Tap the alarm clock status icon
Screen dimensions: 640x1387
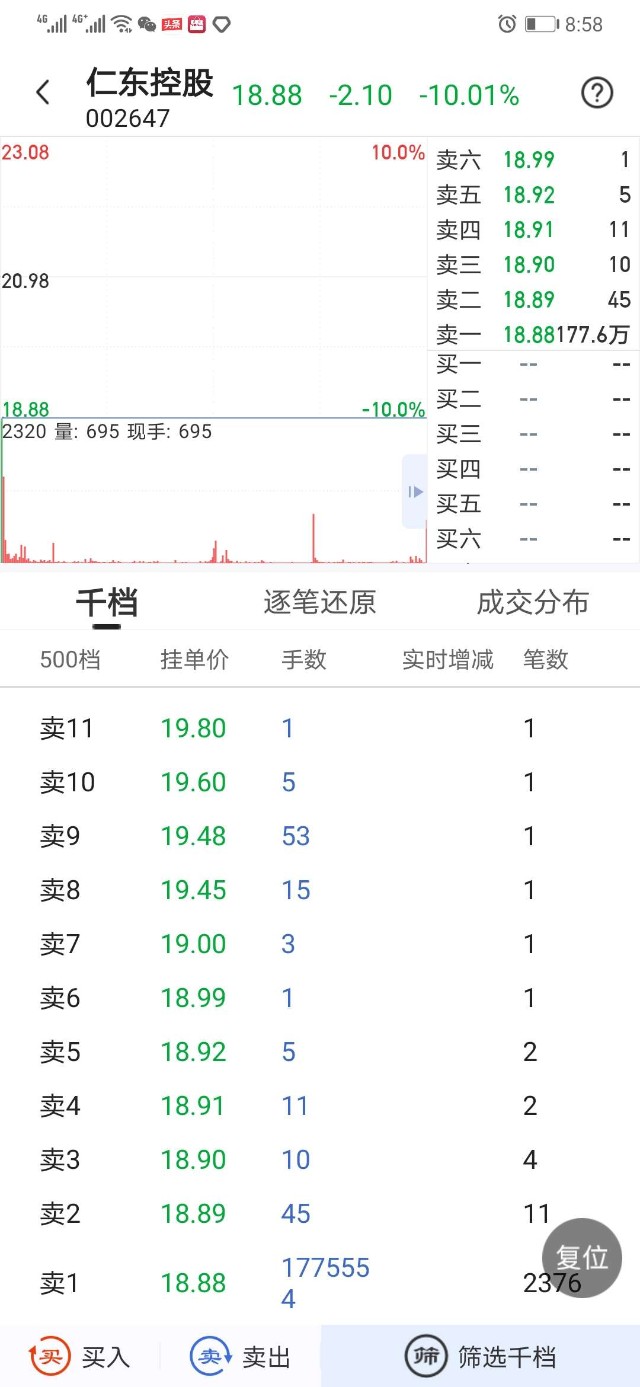click(x=507, y=24)
